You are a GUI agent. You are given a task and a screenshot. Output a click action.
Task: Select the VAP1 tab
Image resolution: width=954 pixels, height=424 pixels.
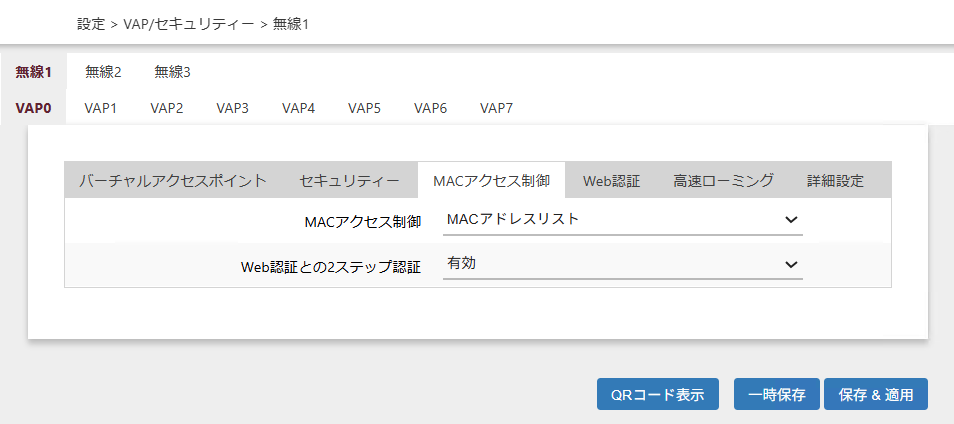[x=100, y=109]
